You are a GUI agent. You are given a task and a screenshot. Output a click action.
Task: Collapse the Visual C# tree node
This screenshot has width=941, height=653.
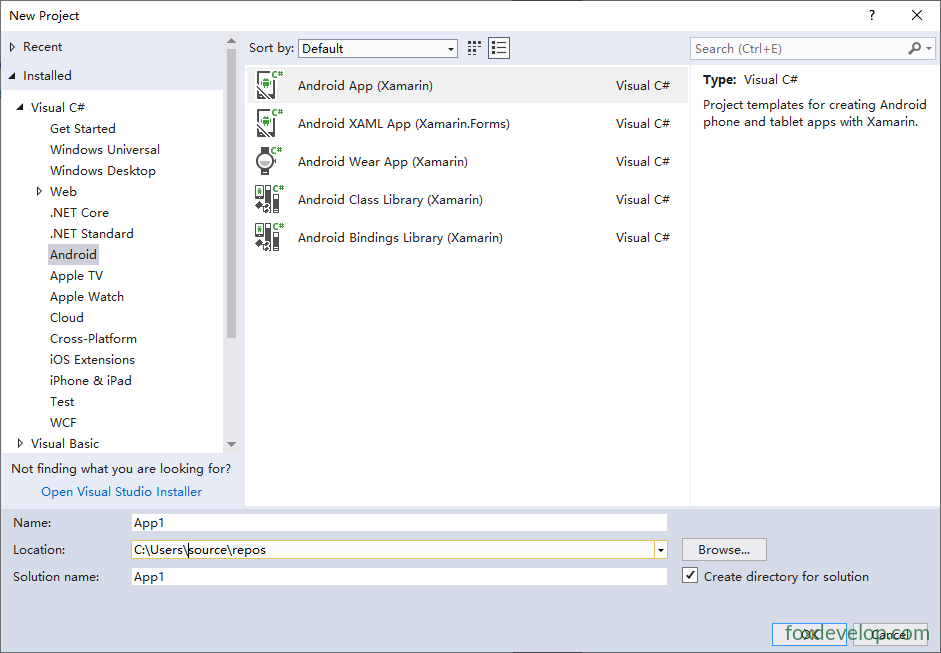coord(20,107)
